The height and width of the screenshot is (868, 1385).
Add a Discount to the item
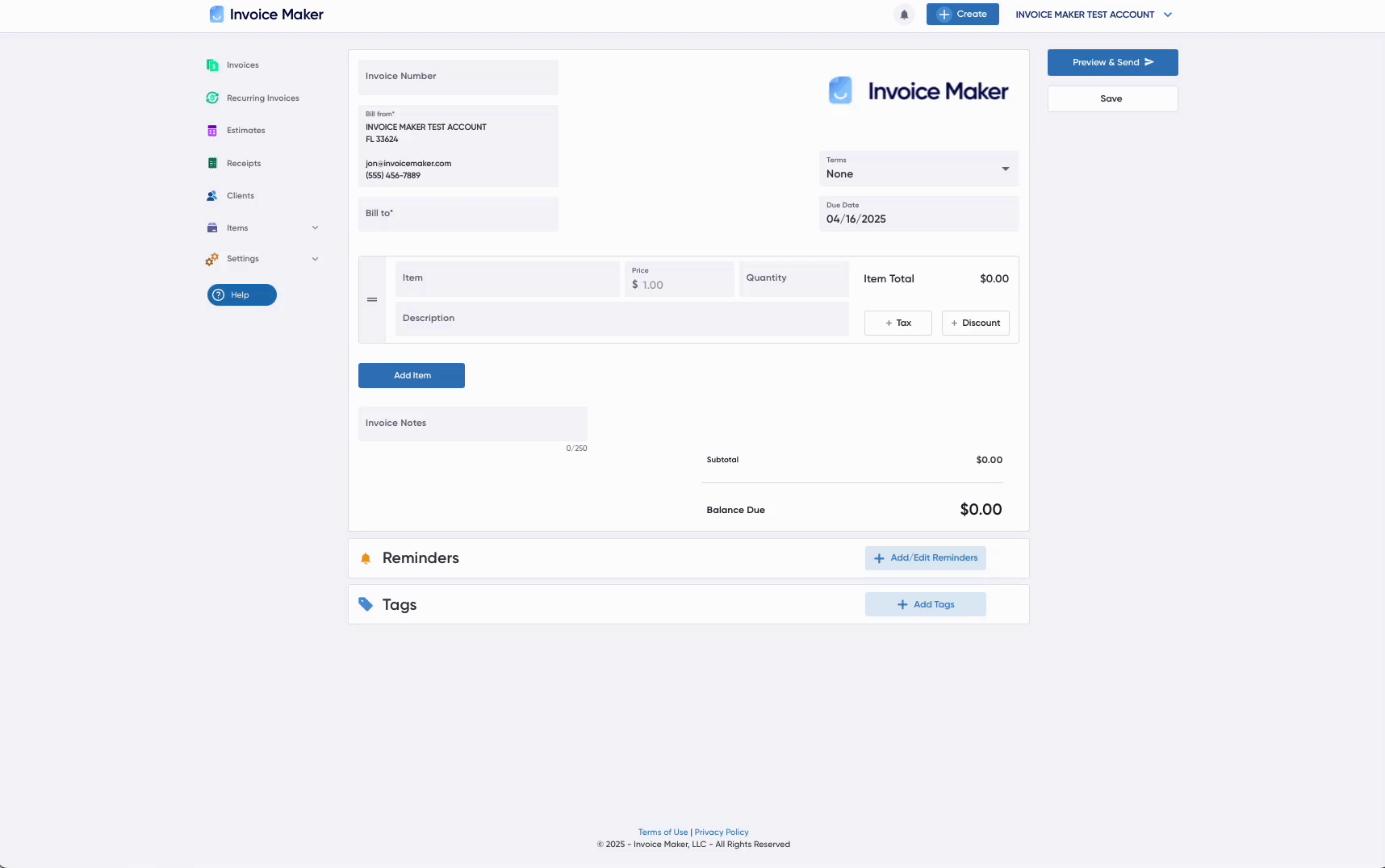pos(975,323)
